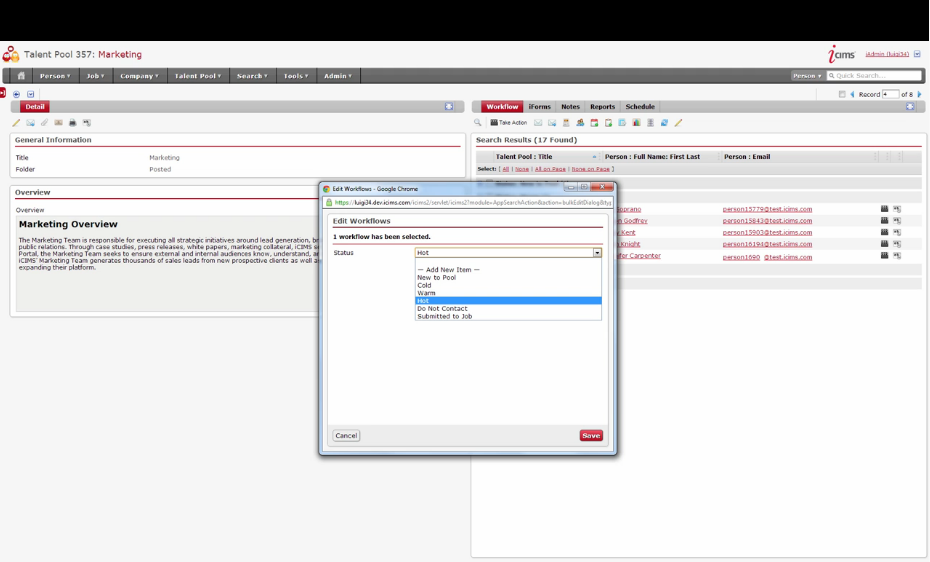Viewport: 930px width, 562px height.
Task: Open the Tools menu in navigation bar
Action: tap(296, 76)
